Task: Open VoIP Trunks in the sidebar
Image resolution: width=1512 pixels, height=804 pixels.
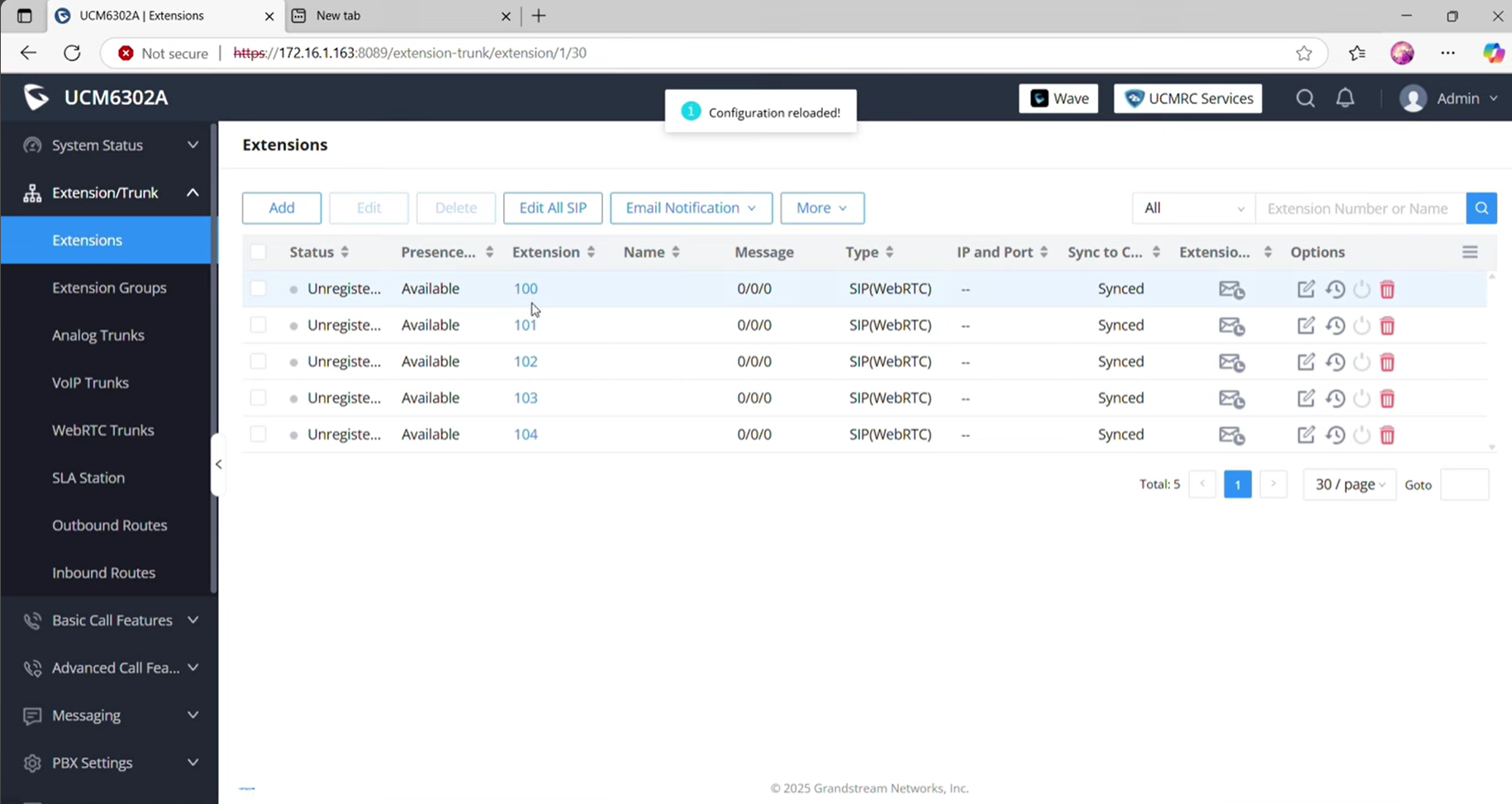Action: pyautogui.click(x=90, y=383)
